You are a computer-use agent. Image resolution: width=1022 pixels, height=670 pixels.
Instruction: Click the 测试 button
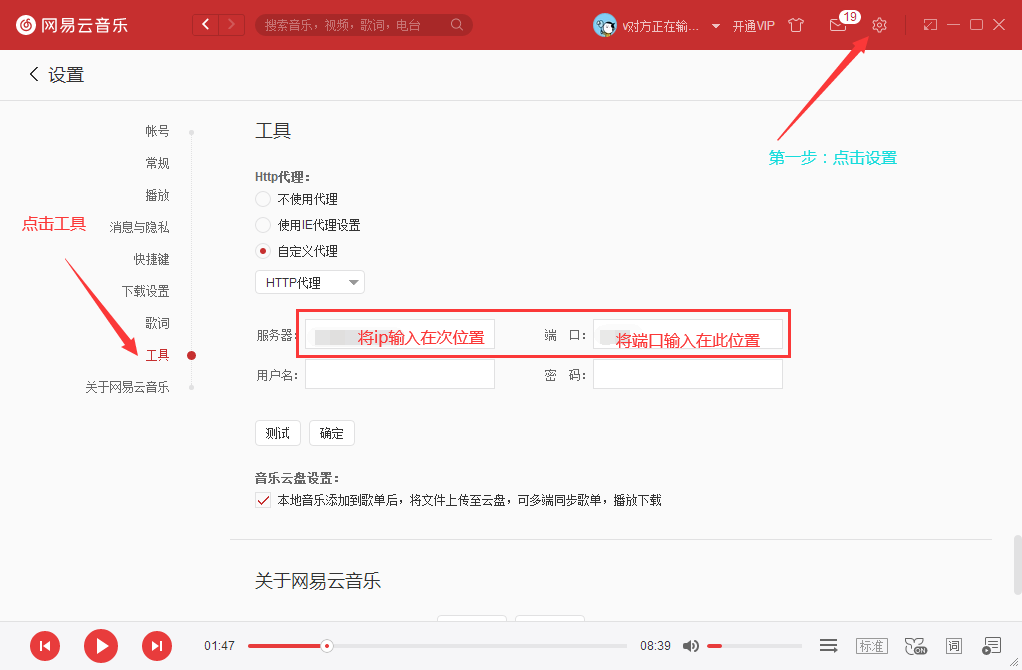[x=278, y=433]
